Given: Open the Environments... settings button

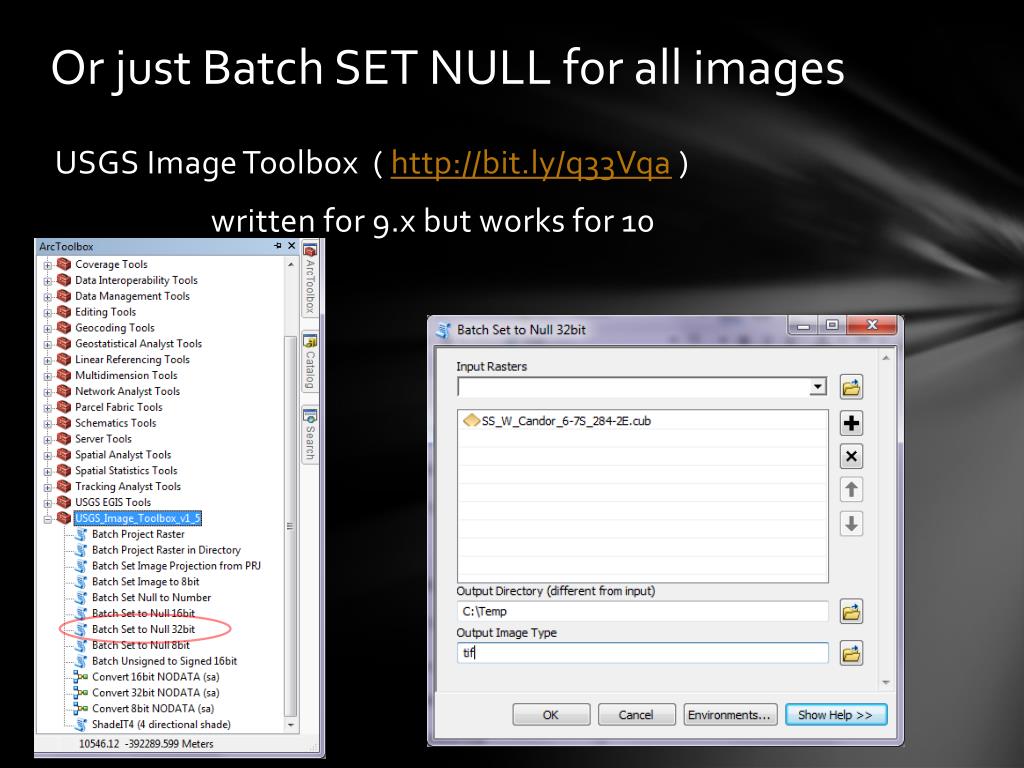Looking at the screenshot, I should click(x=729, y=715).
